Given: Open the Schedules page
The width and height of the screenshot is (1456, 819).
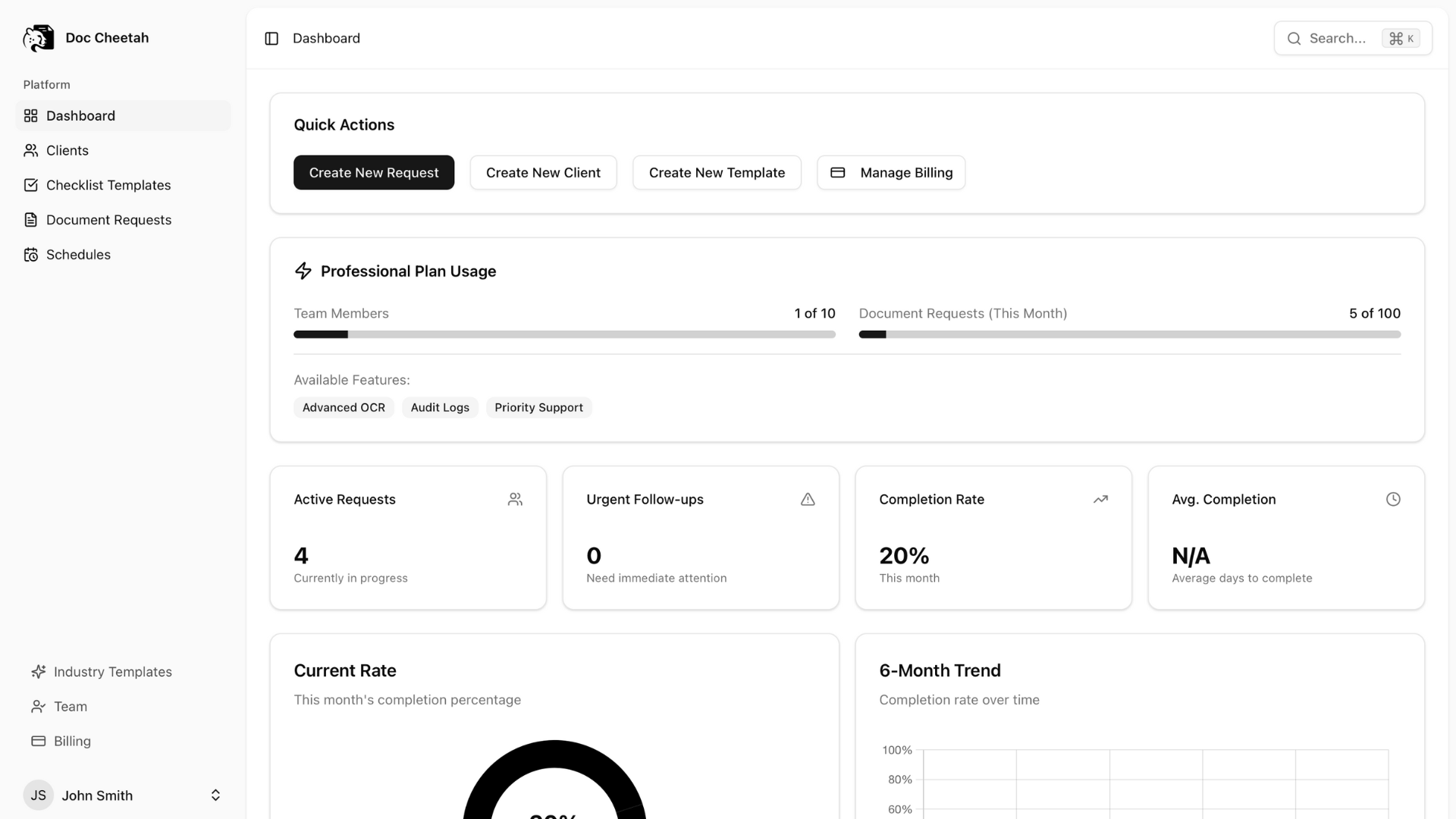Looking at the screenshot, I should click(x=123, y=255).
